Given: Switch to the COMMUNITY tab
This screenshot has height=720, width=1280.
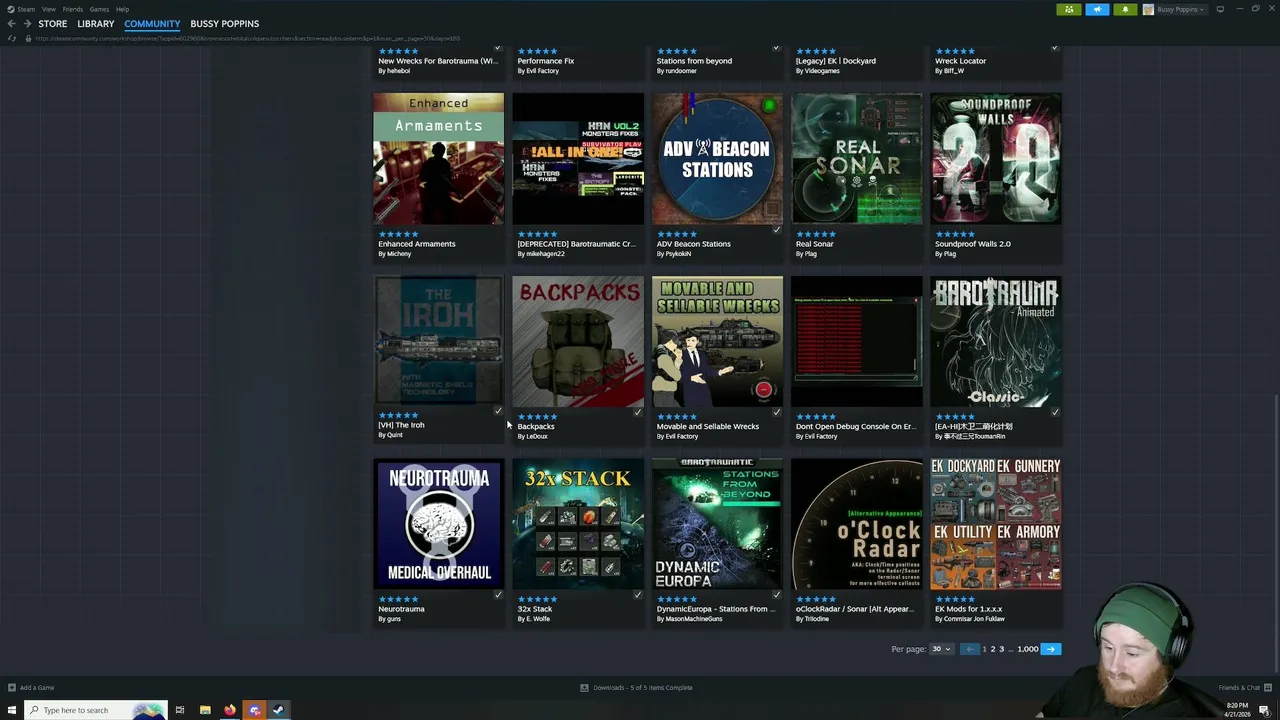Looking at the screenshot, I should [152, 24].
